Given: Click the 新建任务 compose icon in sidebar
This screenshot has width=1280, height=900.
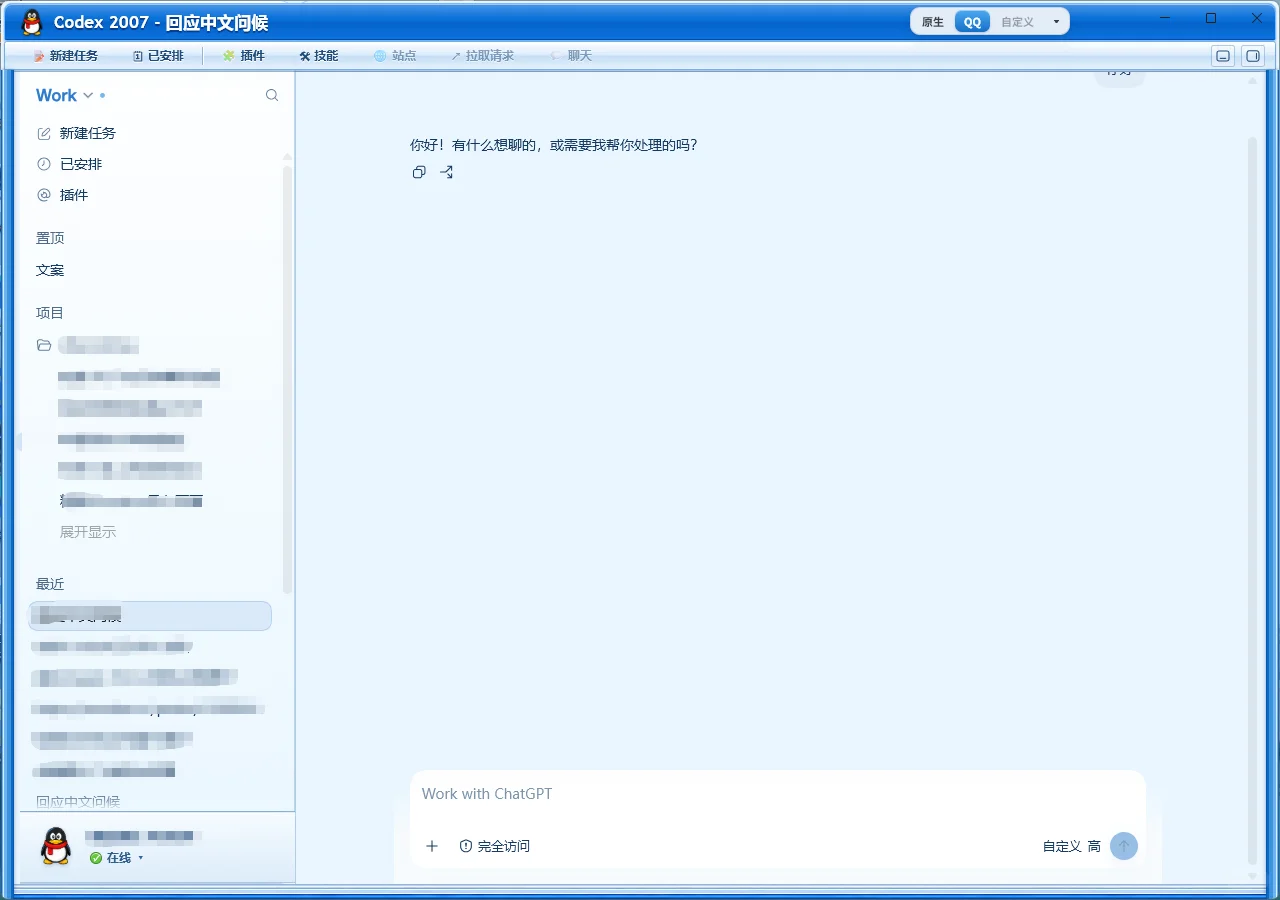Looking at the screenshot, I should click(44, 133).
